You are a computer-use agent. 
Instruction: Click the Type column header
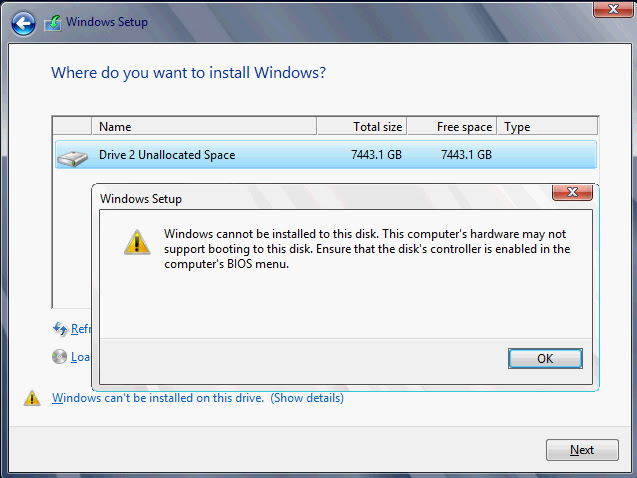[x=547, y=127]
